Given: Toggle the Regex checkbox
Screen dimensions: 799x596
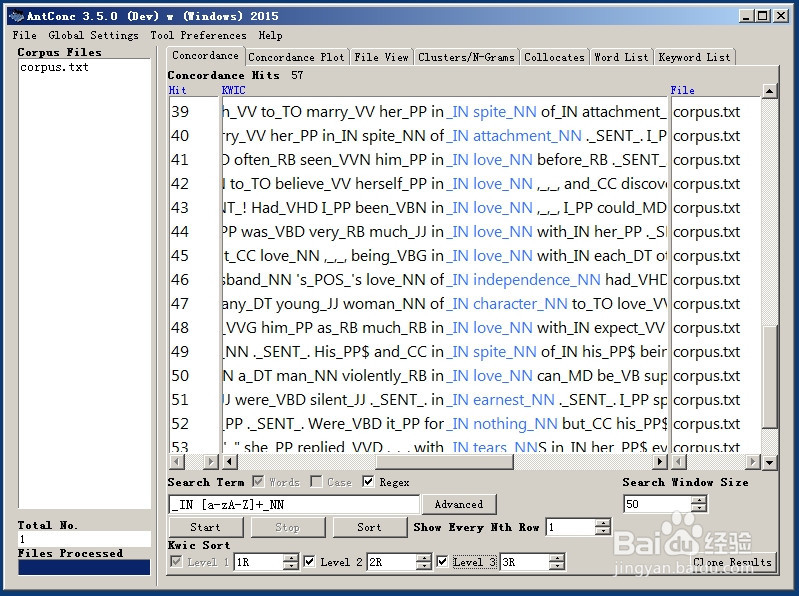Looking at the screenshot, I should 368,481.
